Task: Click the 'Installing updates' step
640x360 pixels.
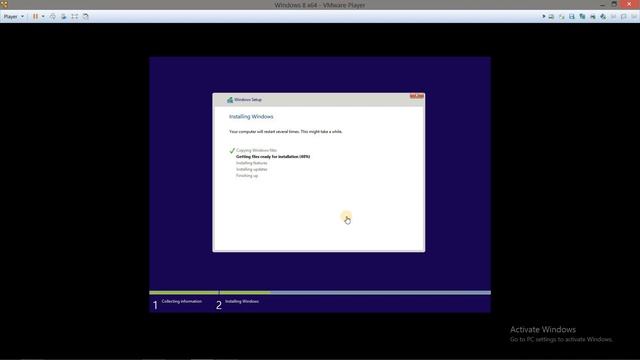Action: 251,169
